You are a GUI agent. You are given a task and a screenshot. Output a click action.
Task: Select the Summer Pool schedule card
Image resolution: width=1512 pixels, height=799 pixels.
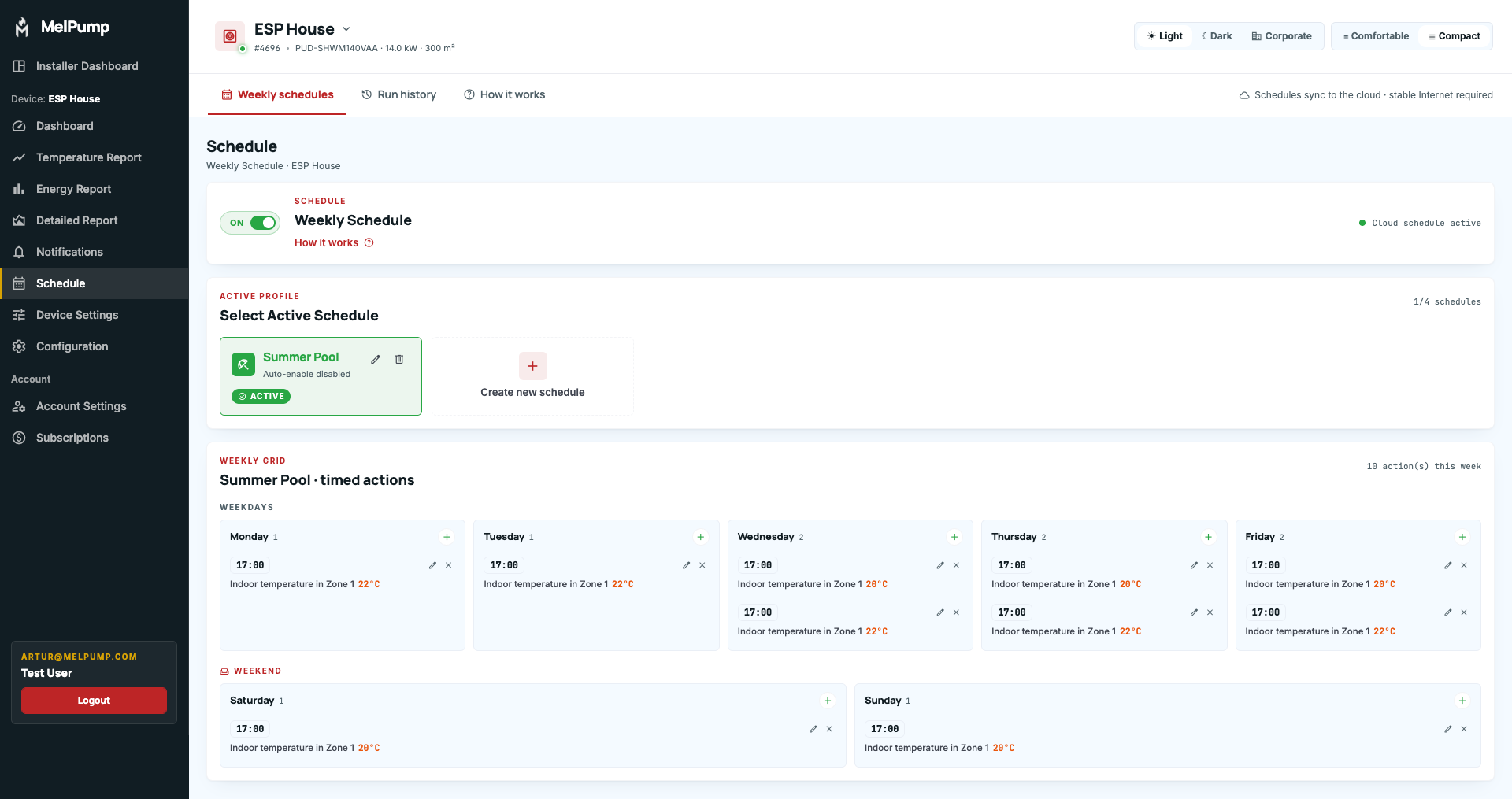pyautogui.click(x=321, y=376)
